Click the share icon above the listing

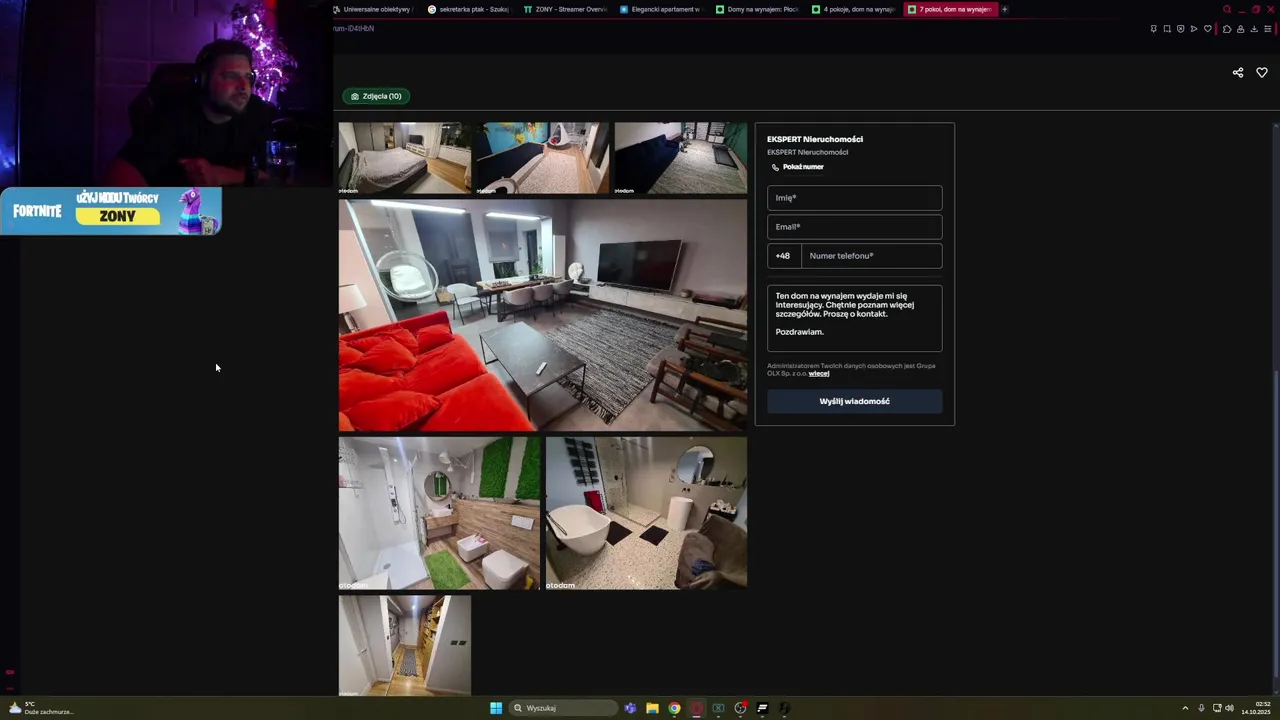(x=1238, y=73)
